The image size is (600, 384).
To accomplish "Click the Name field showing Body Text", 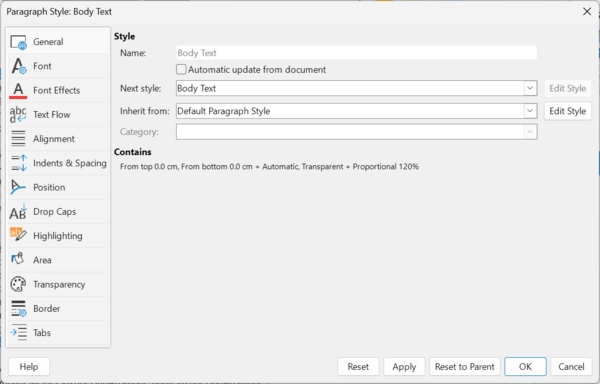I will coord(356,53).
